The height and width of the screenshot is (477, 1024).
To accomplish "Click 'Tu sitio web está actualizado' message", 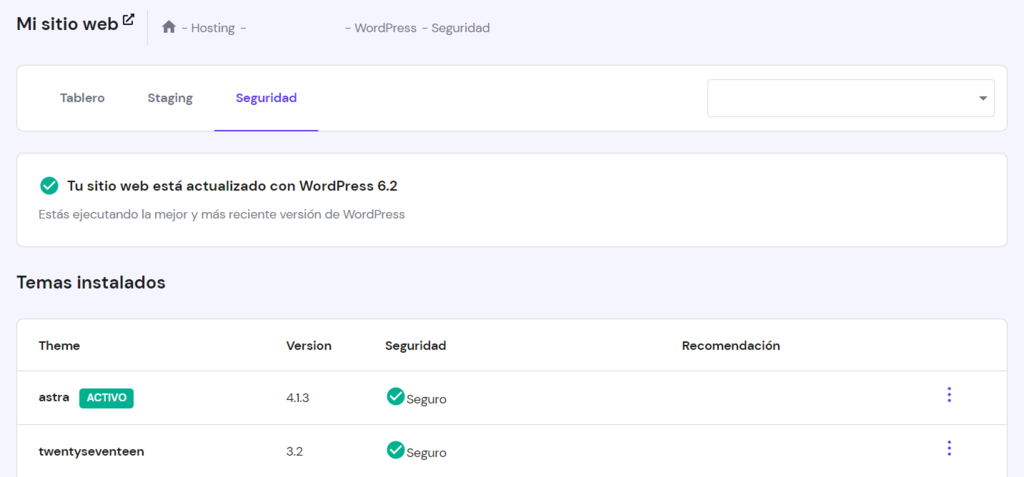I will point(232,186).
